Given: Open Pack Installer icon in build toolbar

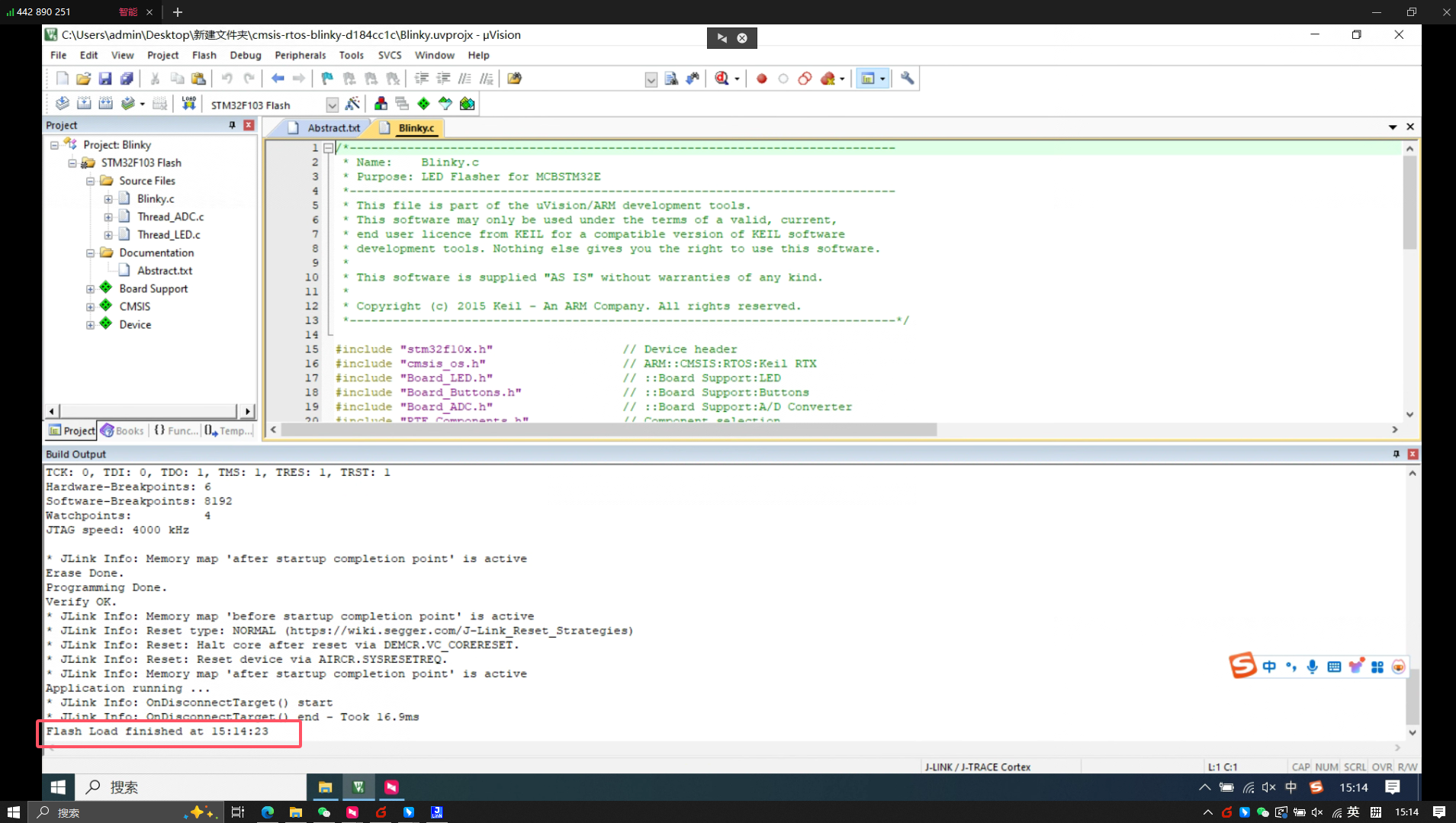Looking at the screenshot, I should 467,104.
